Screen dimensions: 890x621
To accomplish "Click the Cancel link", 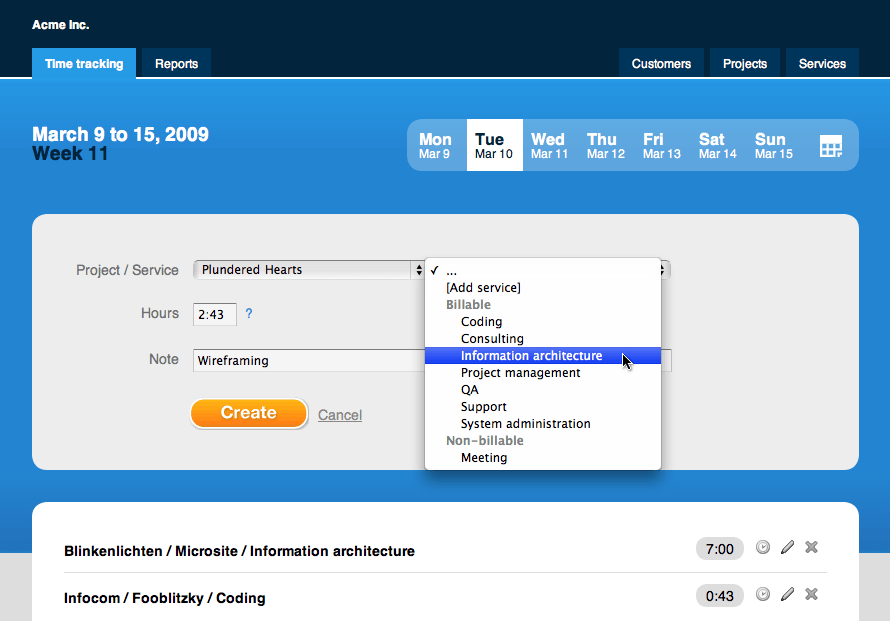I will pos(340,415).
